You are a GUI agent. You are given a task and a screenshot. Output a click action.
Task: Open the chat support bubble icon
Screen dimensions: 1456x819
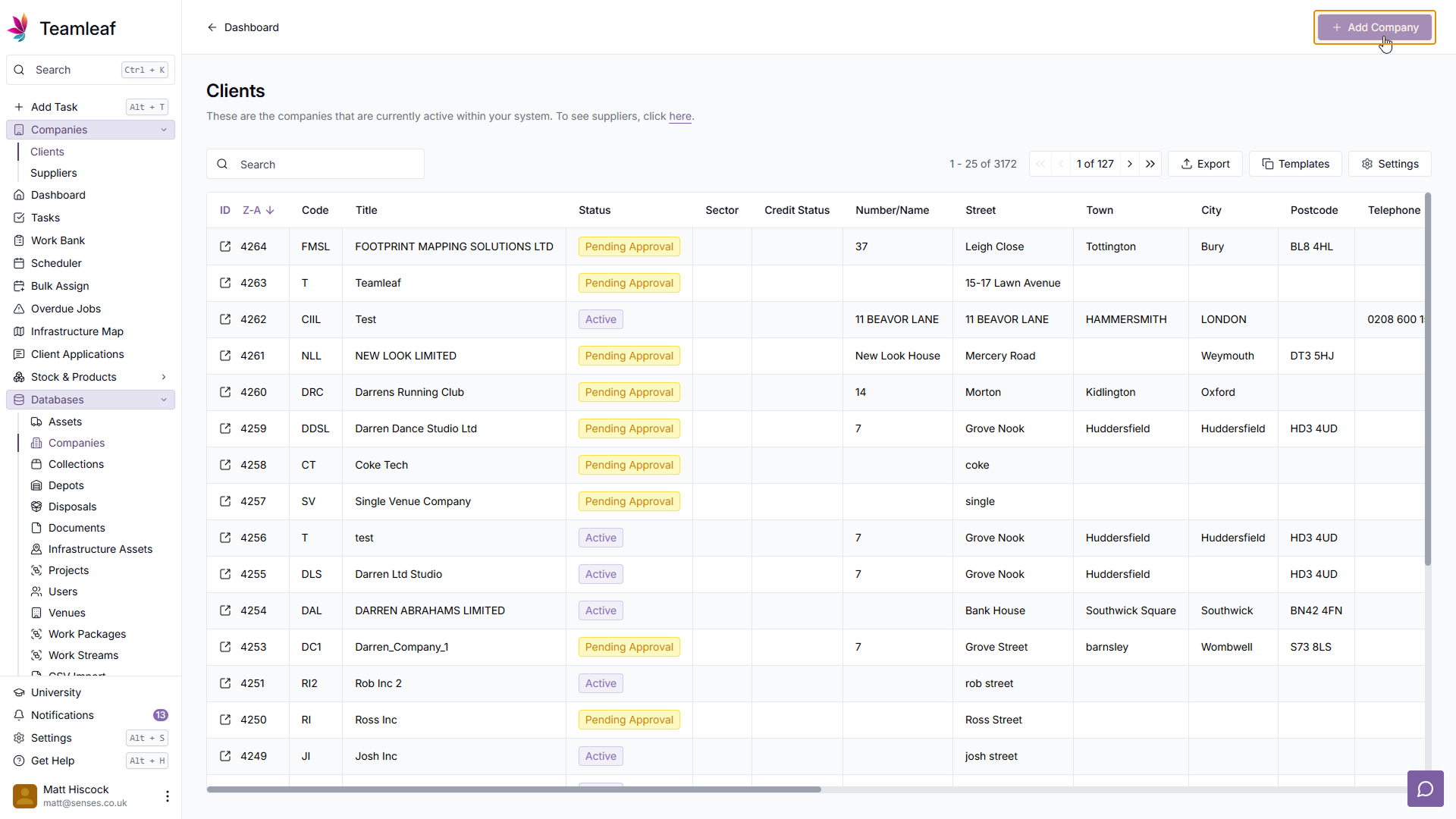(x=1425, y=789)
